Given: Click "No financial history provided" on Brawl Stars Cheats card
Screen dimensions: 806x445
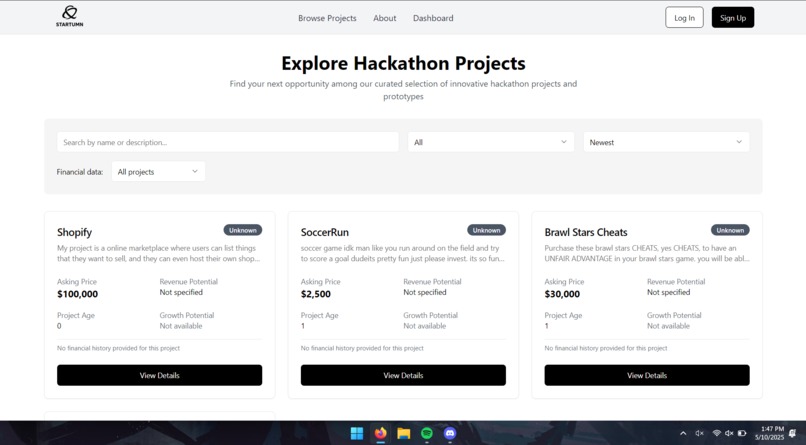Looking at the screenshot, I should point(606,348).
